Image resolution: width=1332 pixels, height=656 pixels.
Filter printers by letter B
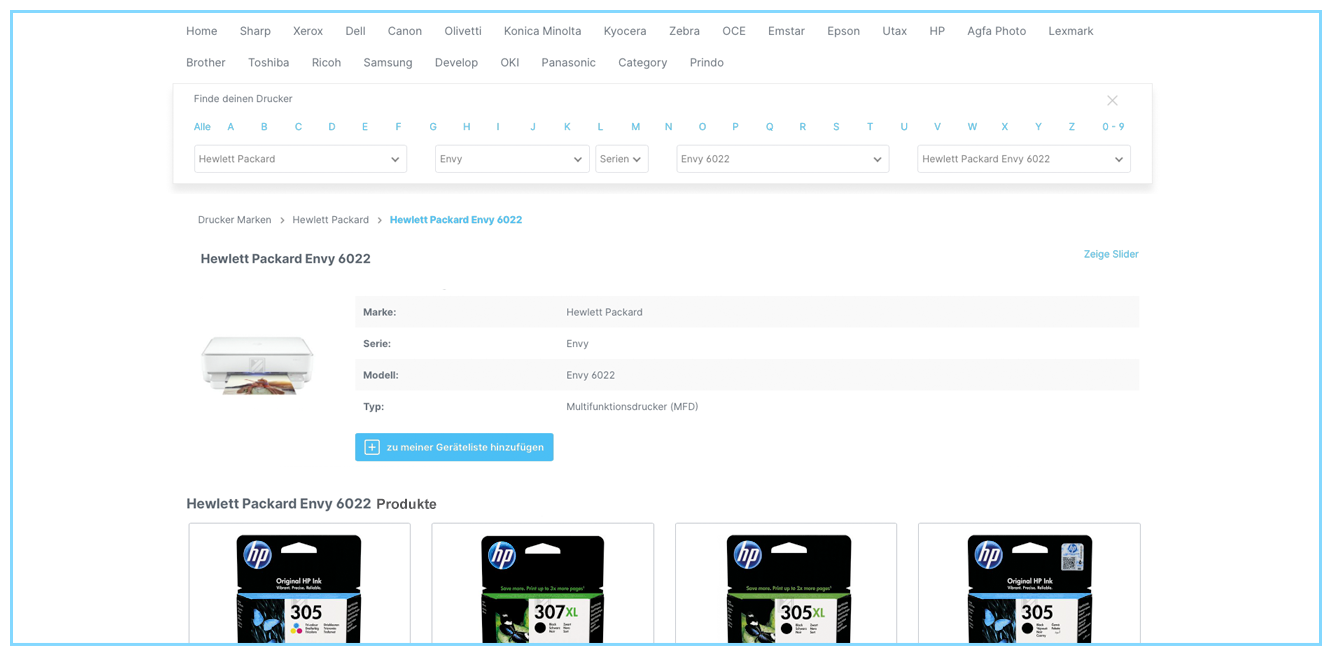[x=264, y=127]
